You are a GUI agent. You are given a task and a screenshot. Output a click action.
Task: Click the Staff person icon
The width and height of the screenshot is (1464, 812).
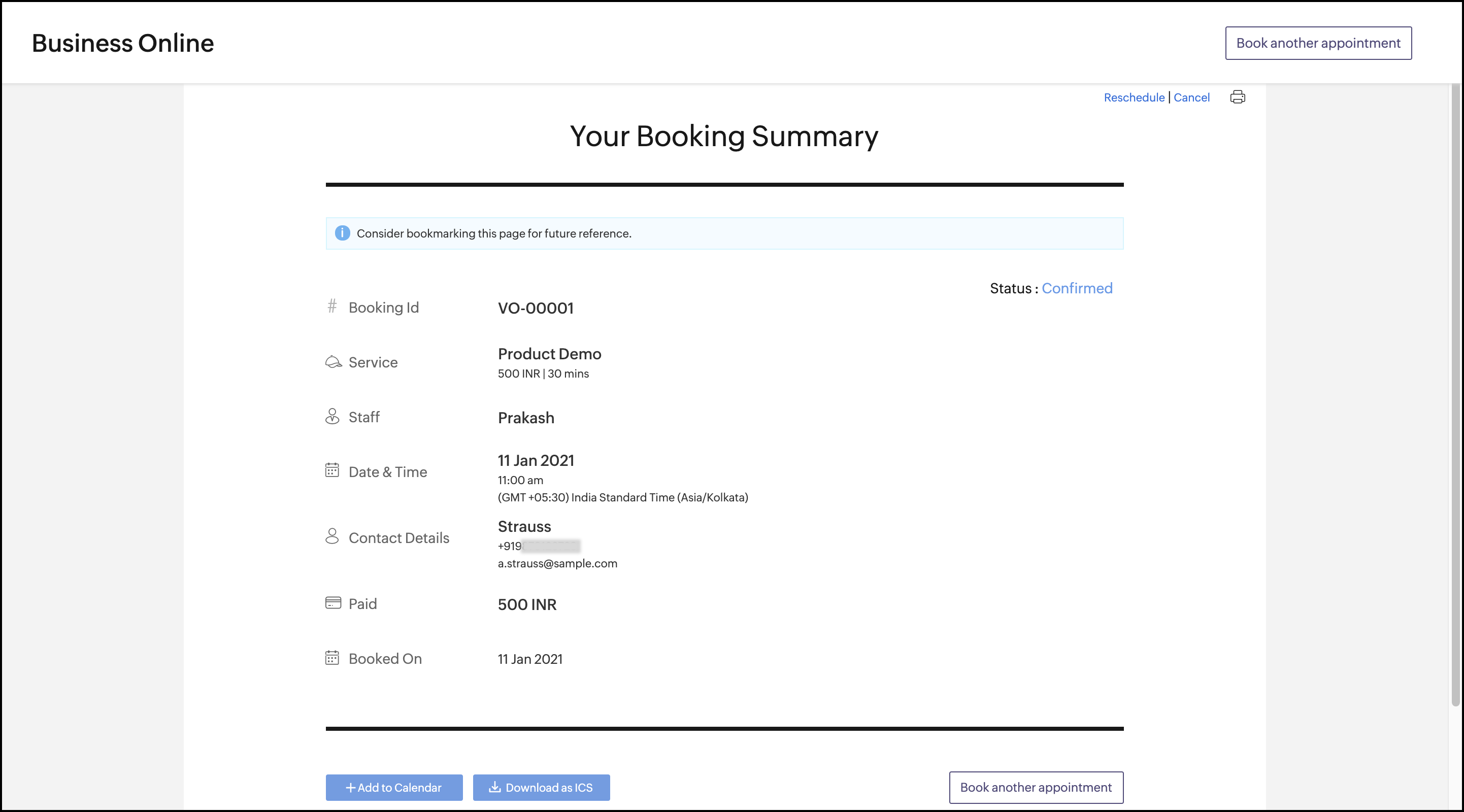tap(332, 417)
